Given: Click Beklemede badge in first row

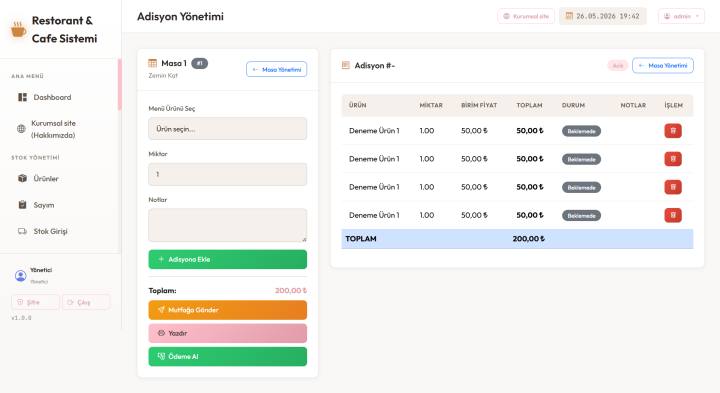Looking at the screenshot, I should click(x=581, y=131).
